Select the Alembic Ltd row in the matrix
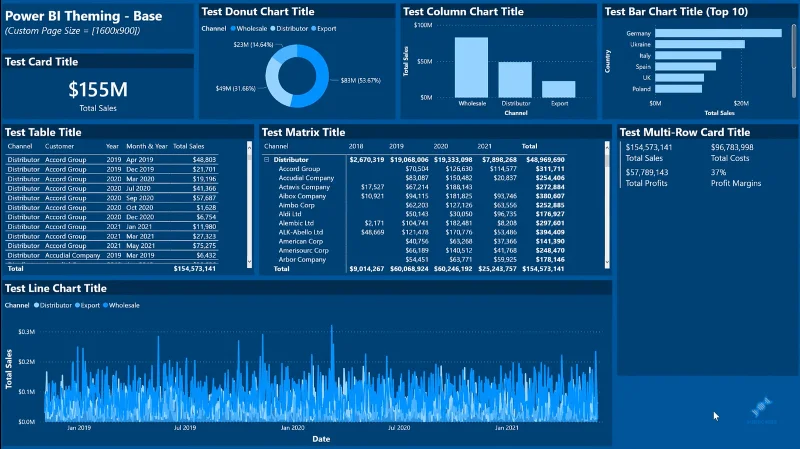Screen dimensions: 800x449 coord(296,223)
